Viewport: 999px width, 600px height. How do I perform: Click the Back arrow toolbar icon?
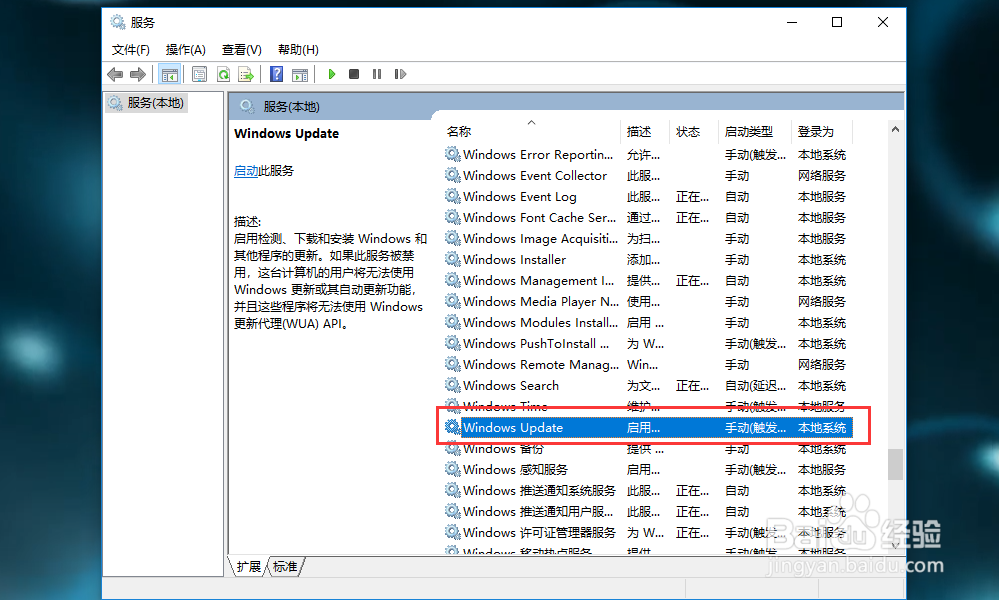point(115,75)
